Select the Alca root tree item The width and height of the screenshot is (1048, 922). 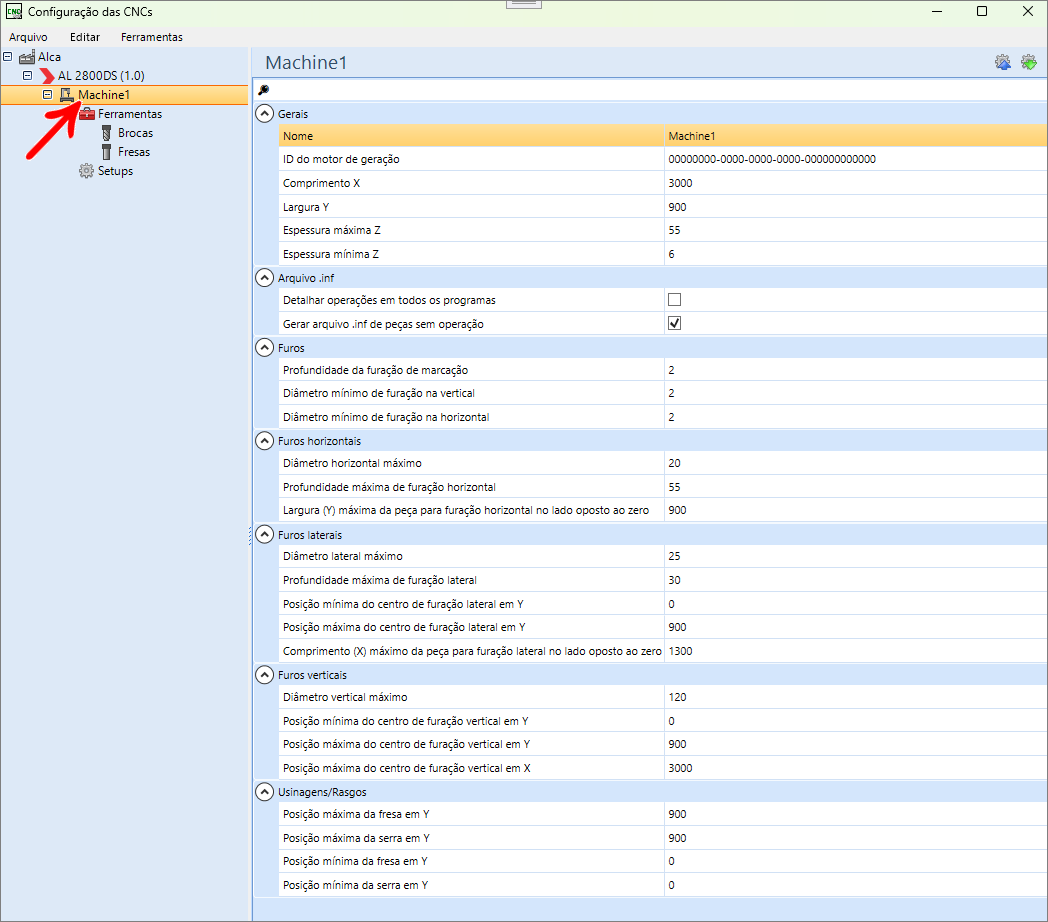click(49, 57)
